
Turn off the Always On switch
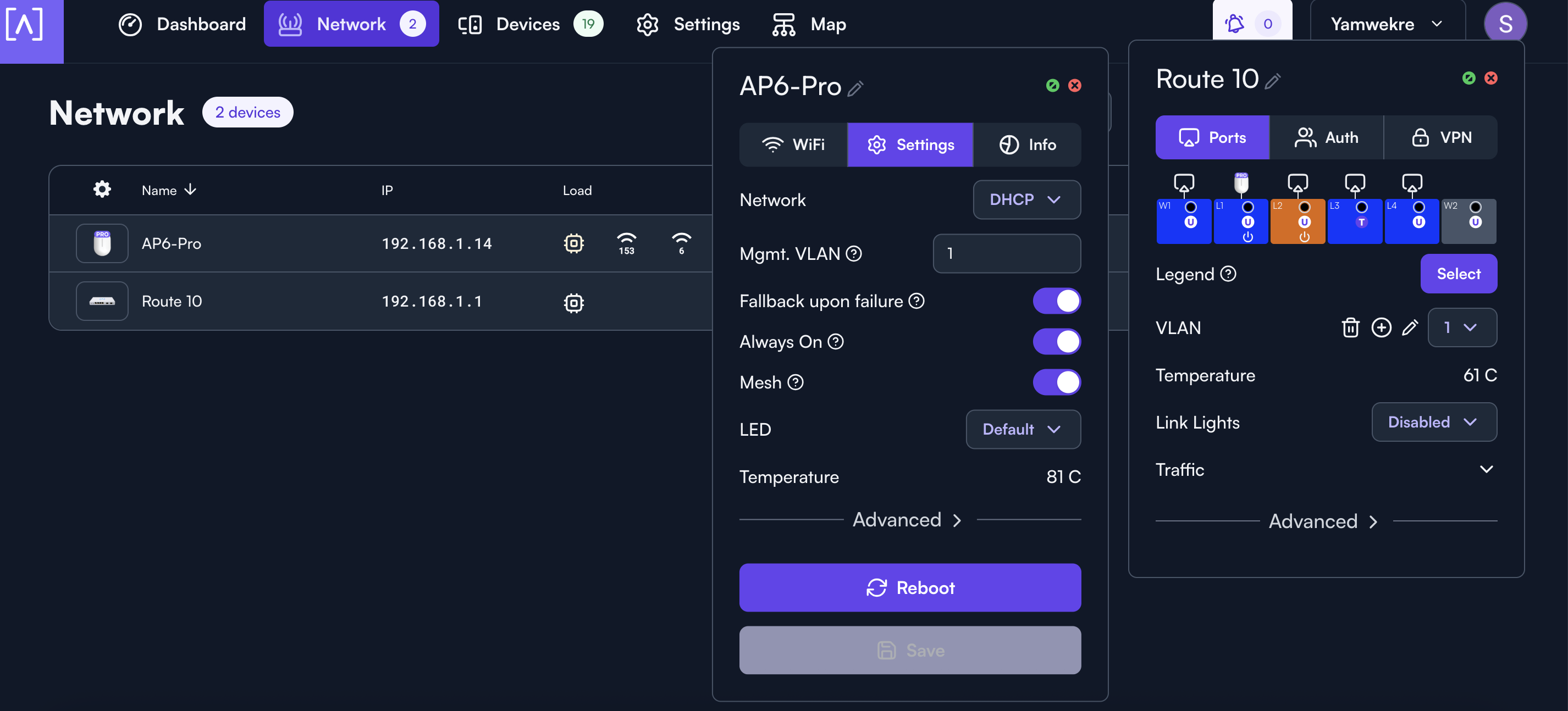[x=1056, y=342]
